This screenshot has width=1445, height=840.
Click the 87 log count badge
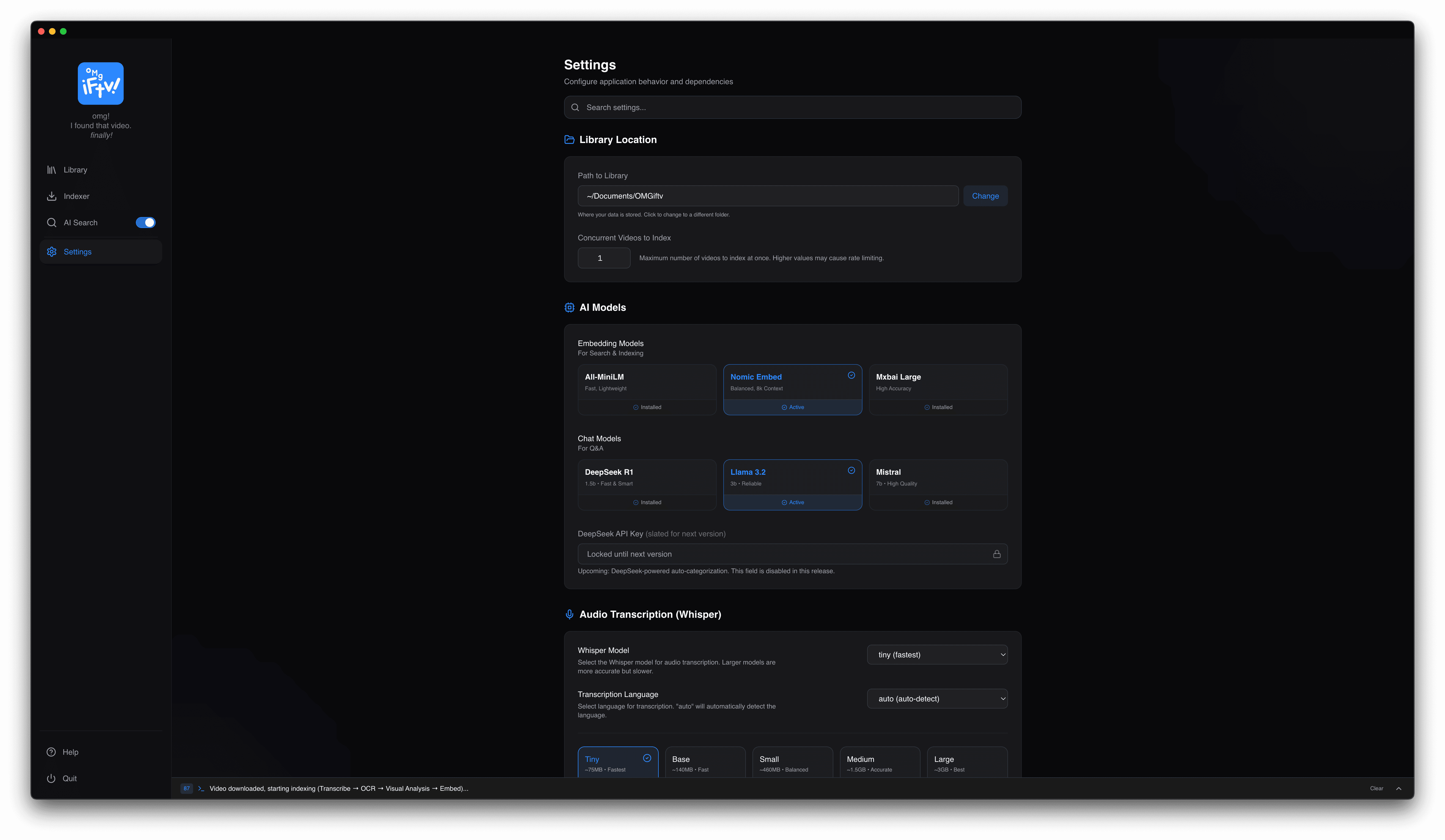coord(186,788)
